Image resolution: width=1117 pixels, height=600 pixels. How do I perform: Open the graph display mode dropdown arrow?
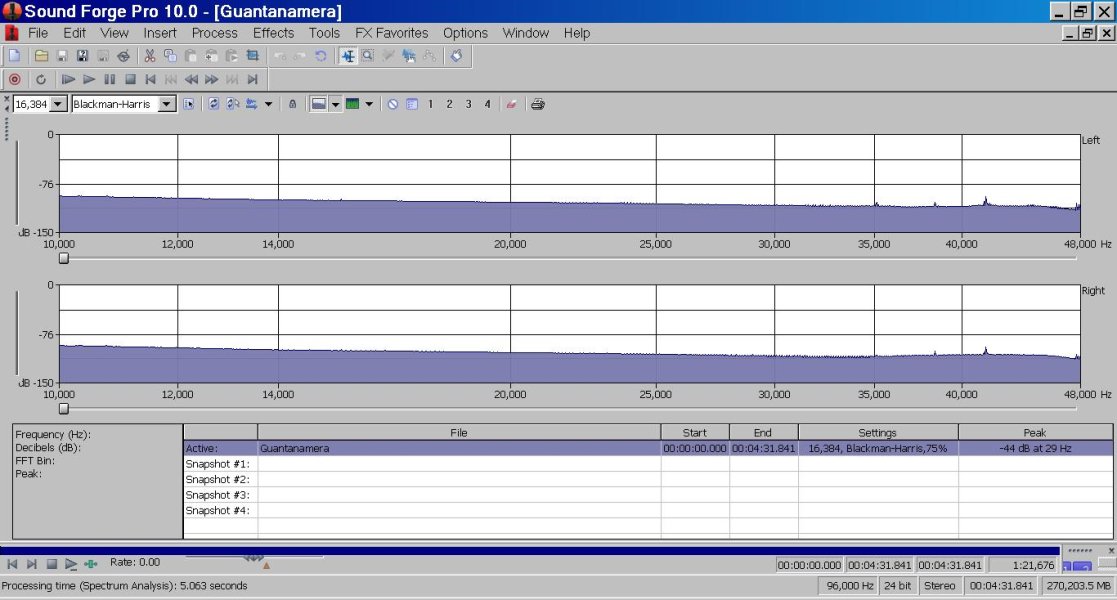(336, 104)
